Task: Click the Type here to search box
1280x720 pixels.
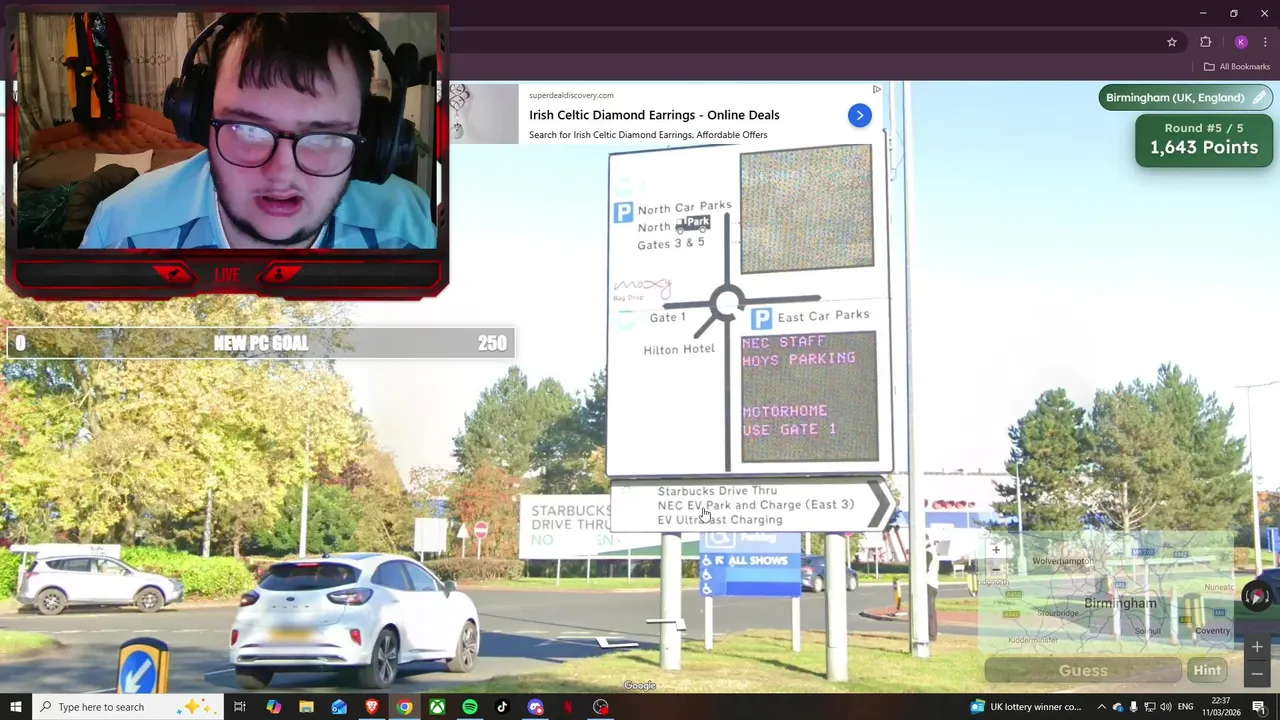Action: [x=128, y=707]
